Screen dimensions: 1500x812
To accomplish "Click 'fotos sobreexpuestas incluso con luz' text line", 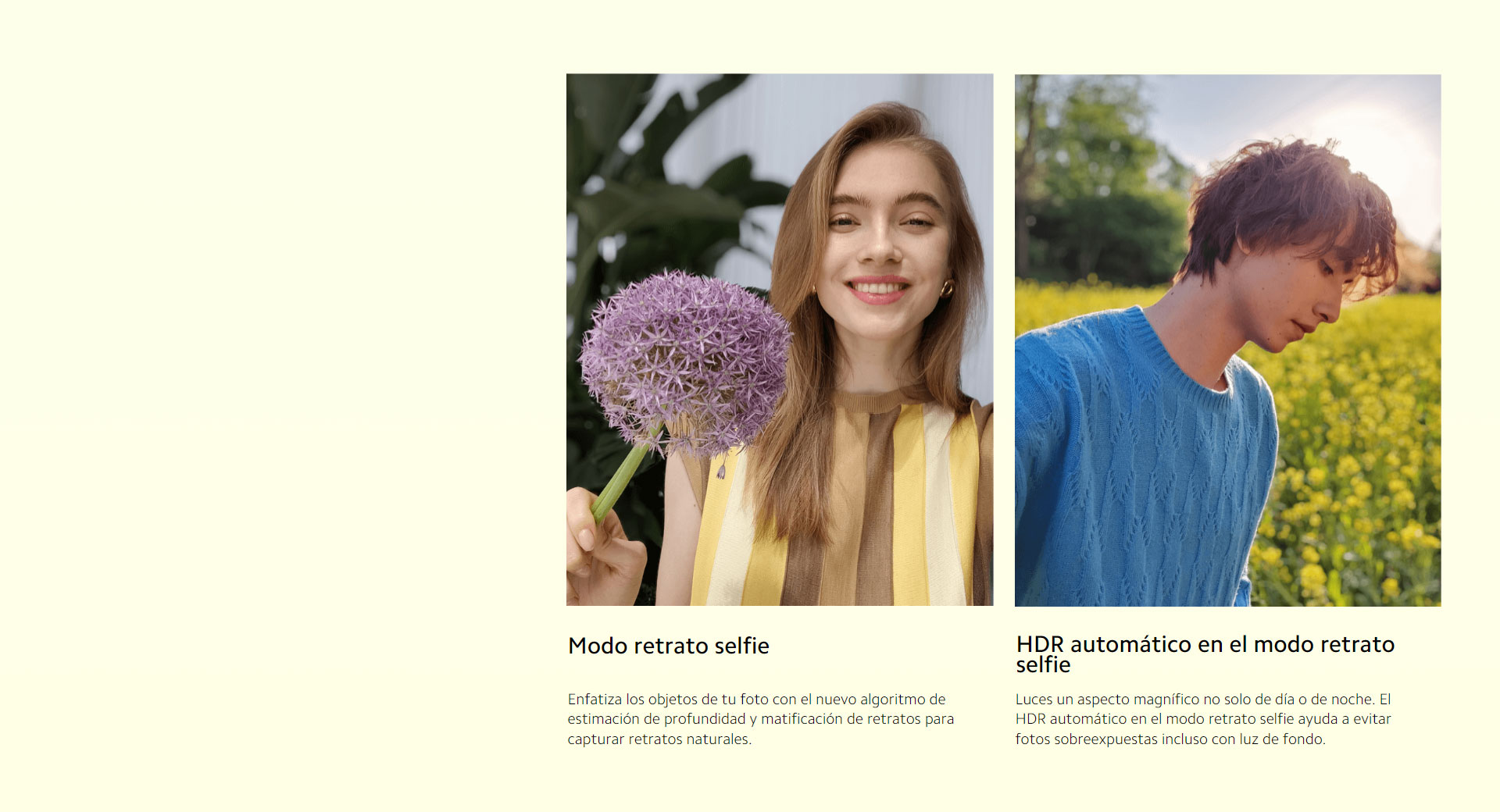I will coord(1170,739).
